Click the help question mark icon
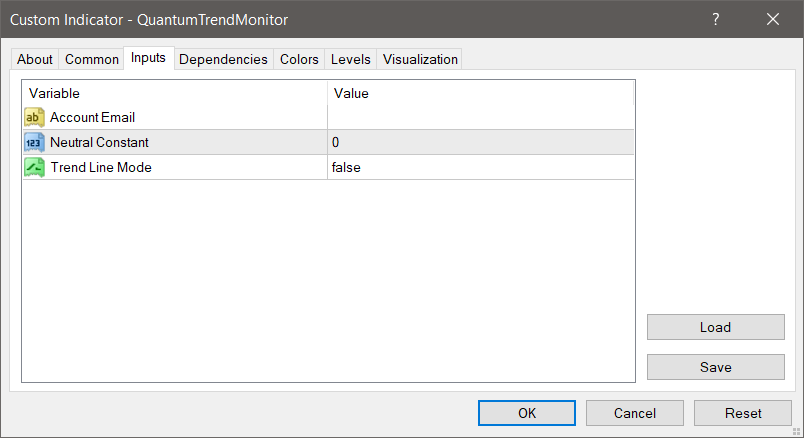 (716, 19)
